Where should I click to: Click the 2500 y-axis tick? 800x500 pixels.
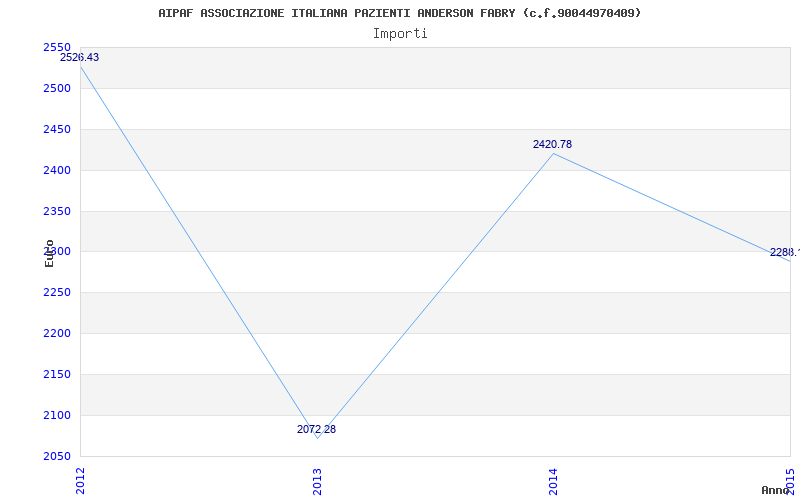point(57,88)
